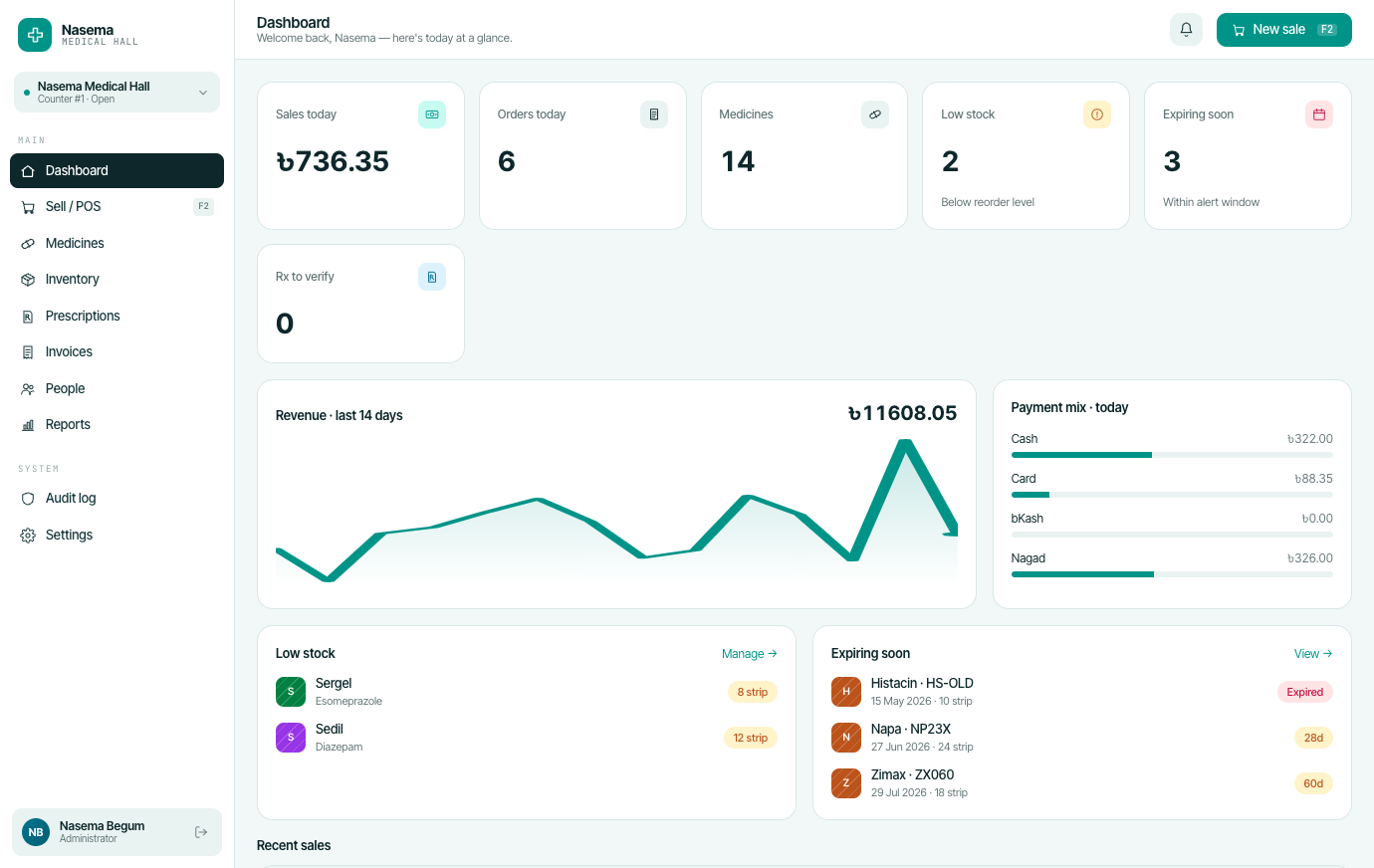Click the Within alert window text
The height and width of the screenshot is (868, 1374).
(x=1211, y=202)
